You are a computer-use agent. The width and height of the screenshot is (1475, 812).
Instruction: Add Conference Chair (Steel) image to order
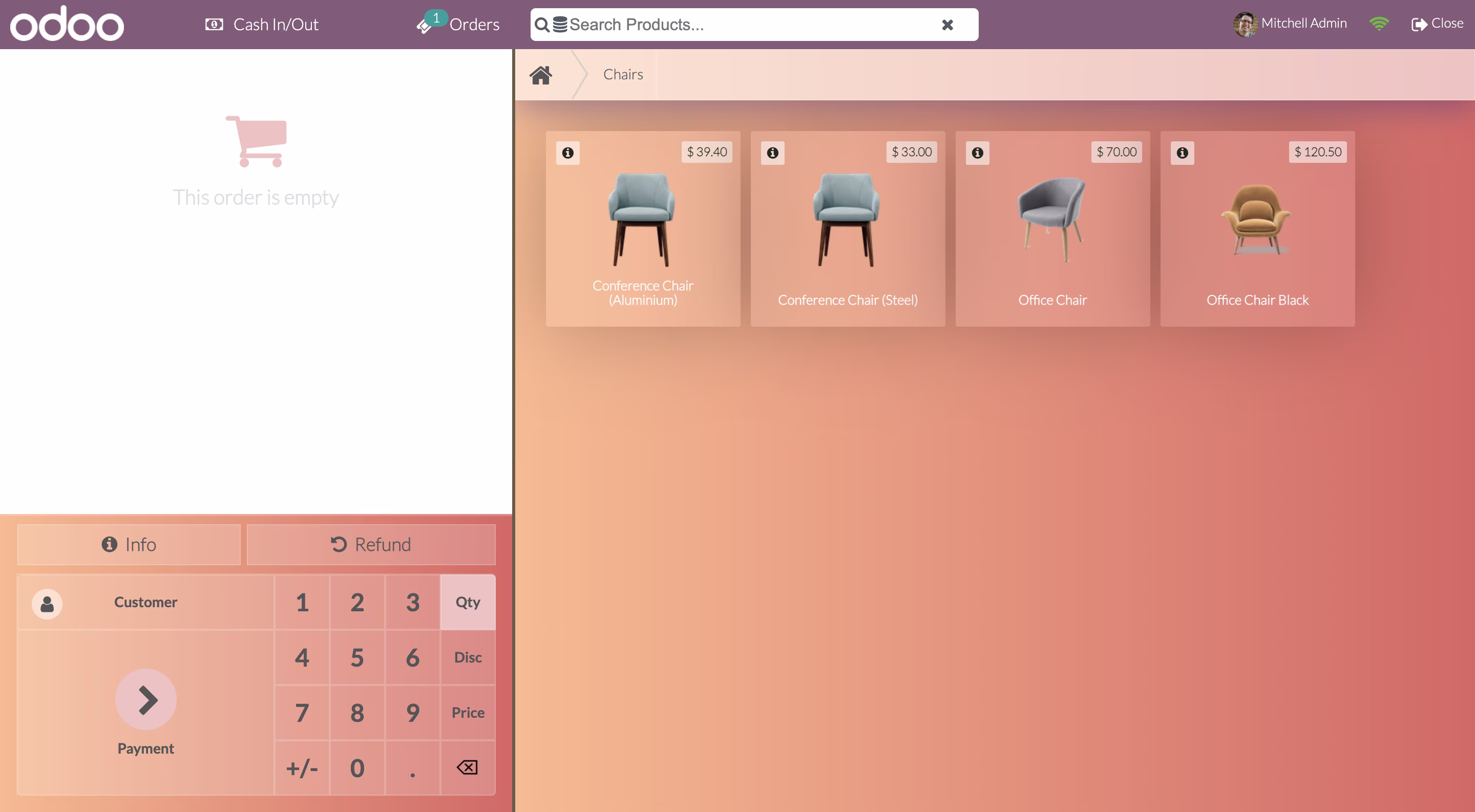click(847, 220)
